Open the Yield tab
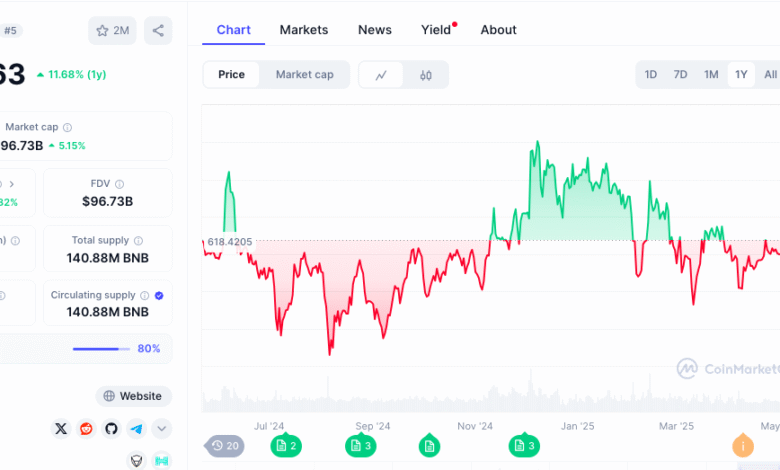Viewport: 780px width, 470px height. coord(436,30)
